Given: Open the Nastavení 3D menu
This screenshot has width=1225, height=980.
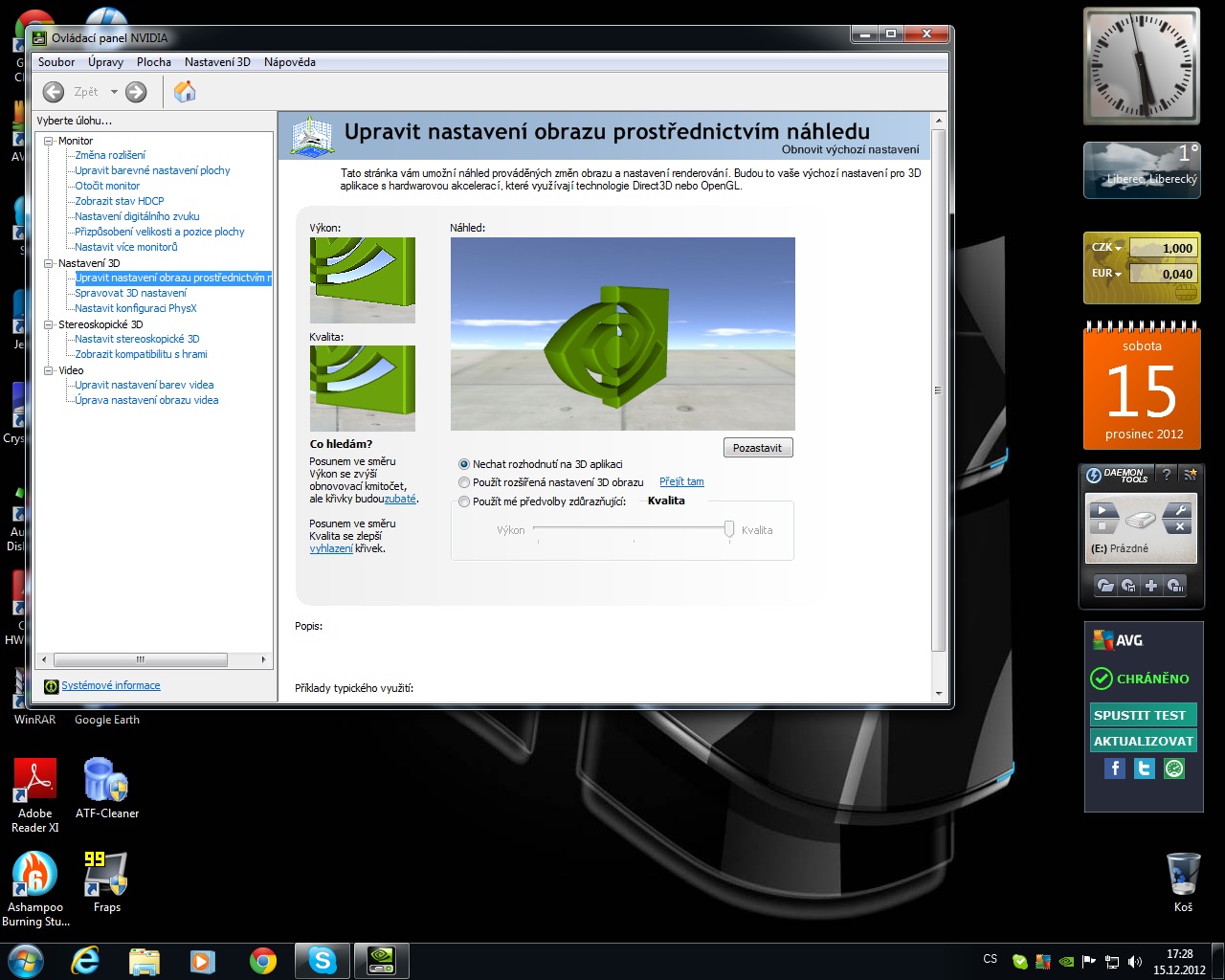Looking at the screenshot, I should click(x=217, y=62).
